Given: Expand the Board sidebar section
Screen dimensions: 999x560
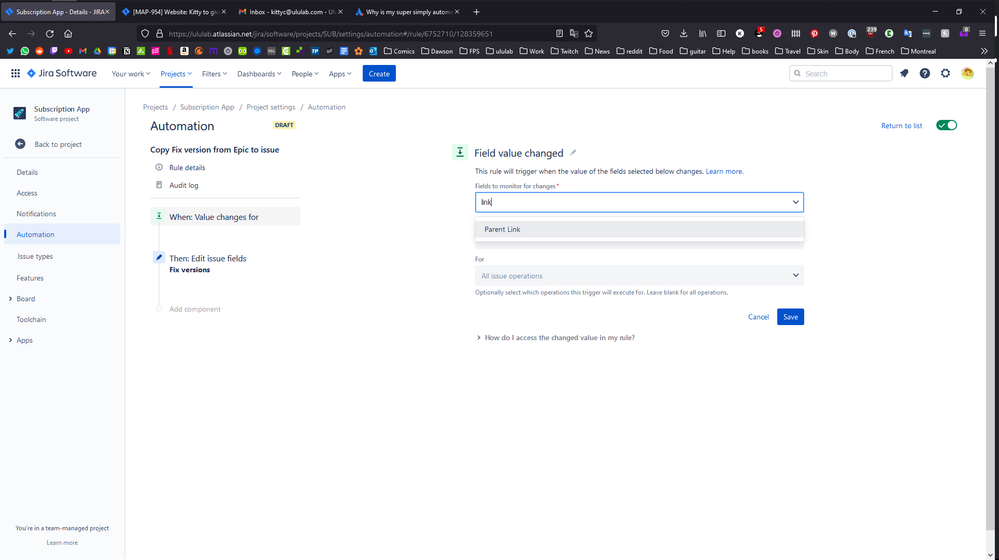Looking at the screenshot, I should point(10,299).
